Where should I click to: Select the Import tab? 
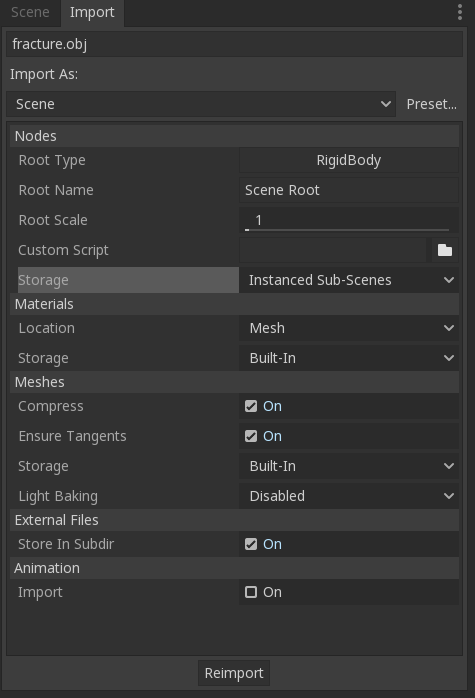coord(92,12)
